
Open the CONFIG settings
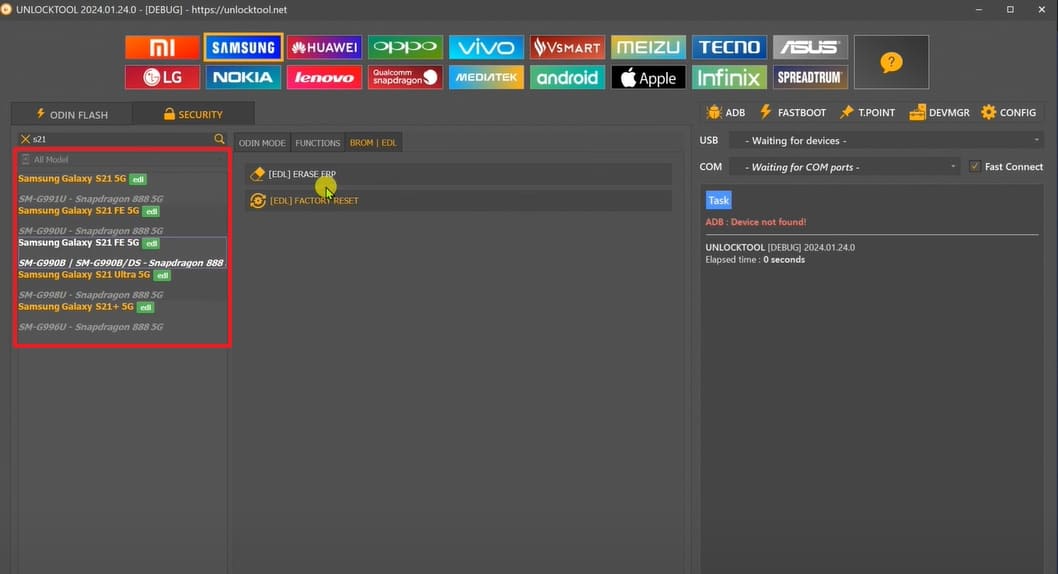1009,113
